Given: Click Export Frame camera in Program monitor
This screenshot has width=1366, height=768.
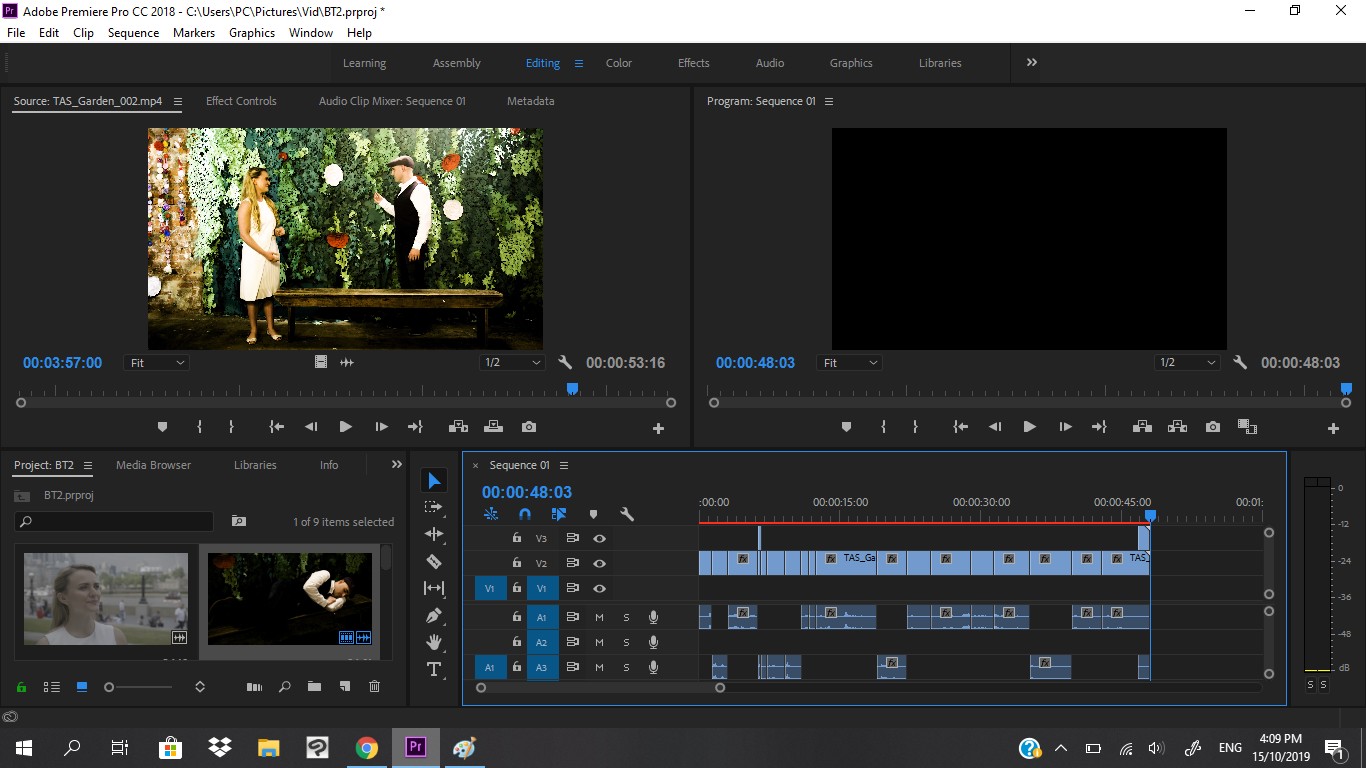Looking at the screenshot, I should tap(1213, 427).
